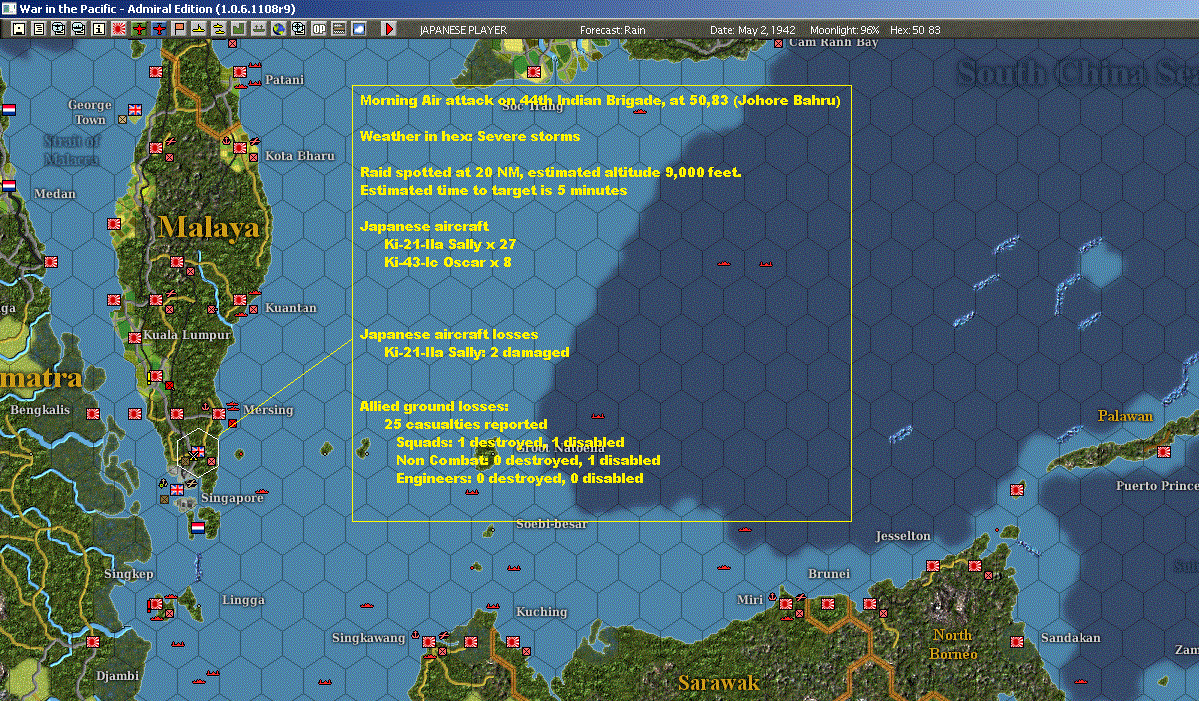
Task: Click the OP toolbar button
Action: (x=318, y=29)
